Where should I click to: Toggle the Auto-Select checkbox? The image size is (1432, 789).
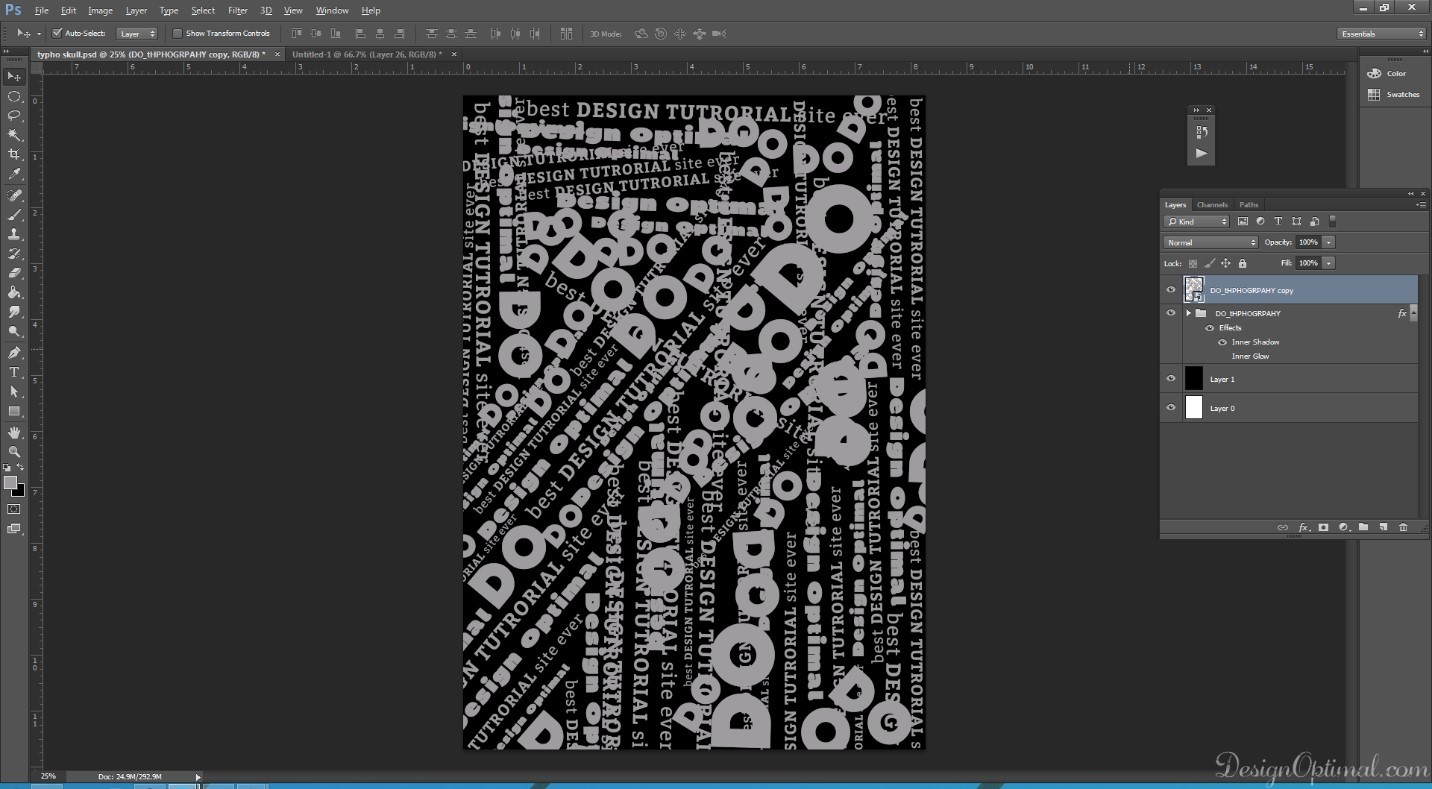[x=57, y=33]
